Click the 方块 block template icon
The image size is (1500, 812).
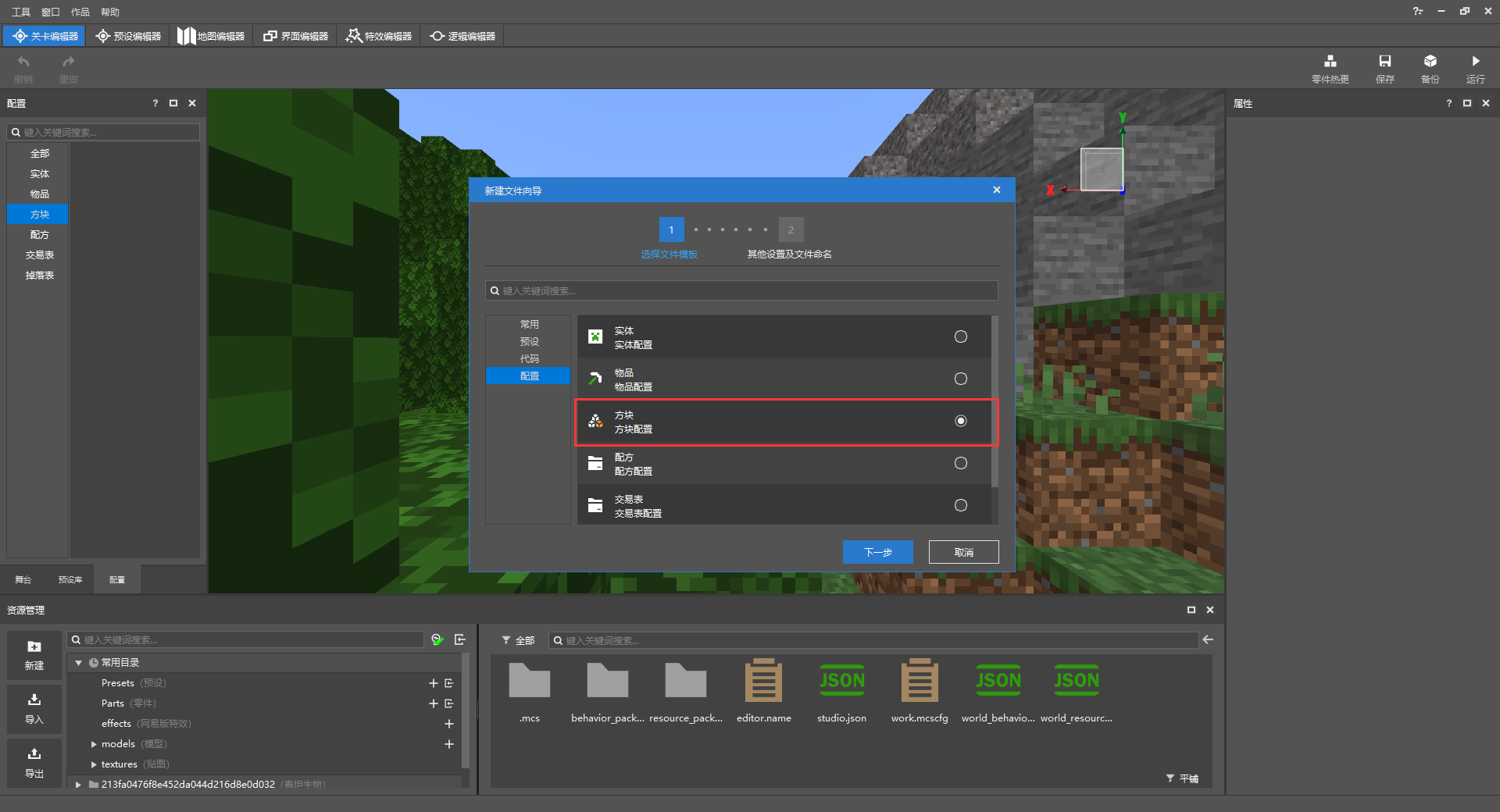point(595,421)
